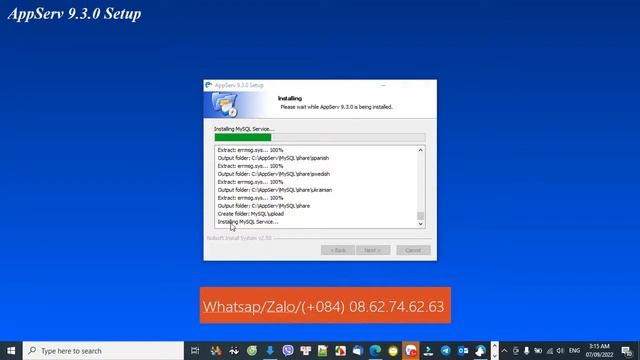Click the microphone tray icon

pyautogui.click(x=527, y=351)
